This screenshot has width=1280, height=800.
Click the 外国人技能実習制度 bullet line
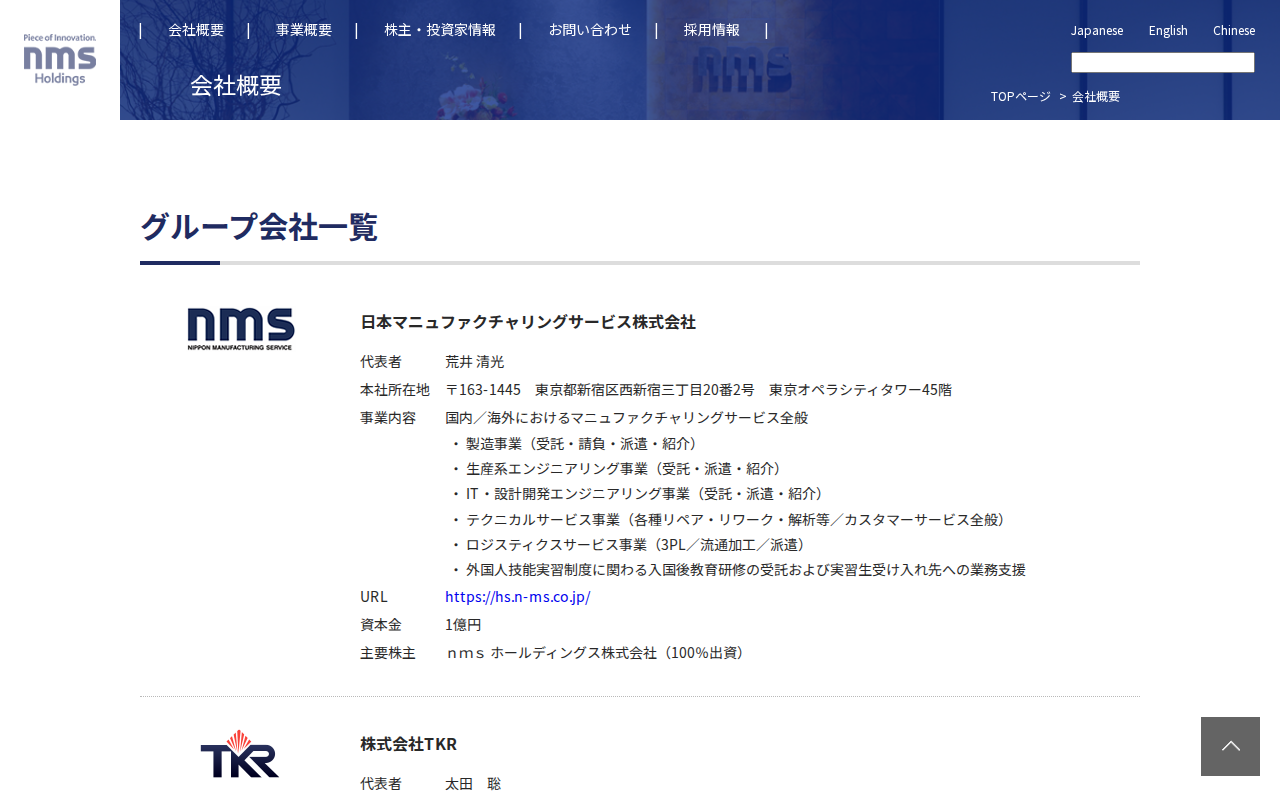(x=738, y=570)
